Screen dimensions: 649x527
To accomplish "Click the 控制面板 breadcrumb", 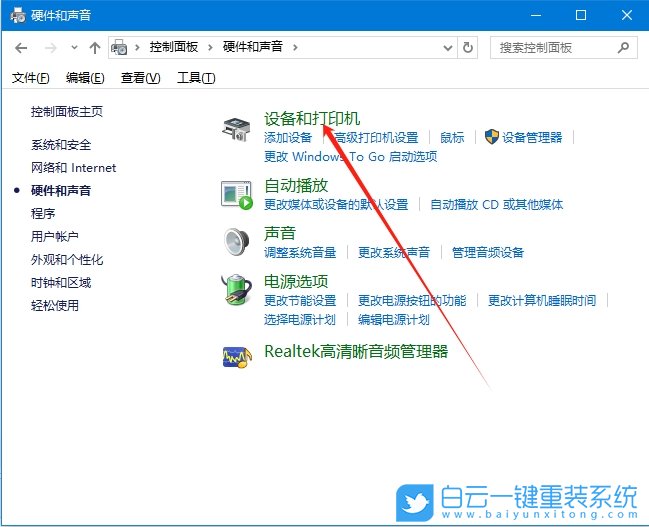I will point(174,47).
